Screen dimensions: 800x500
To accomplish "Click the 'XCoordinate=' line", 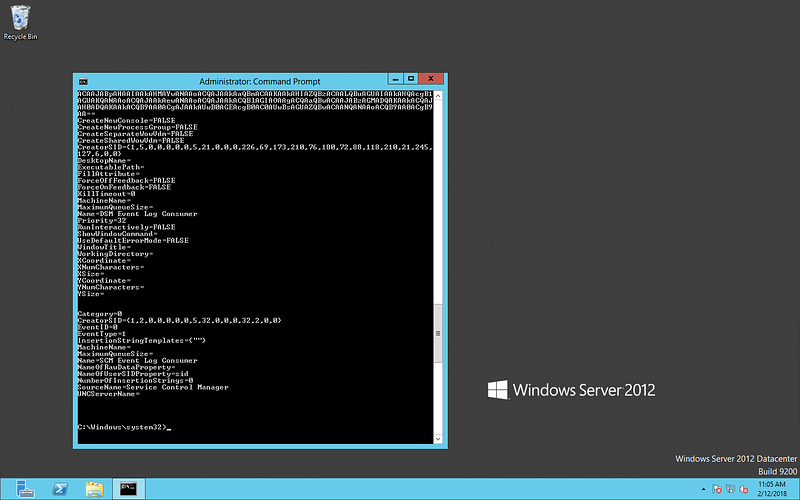I will [104, 260].
